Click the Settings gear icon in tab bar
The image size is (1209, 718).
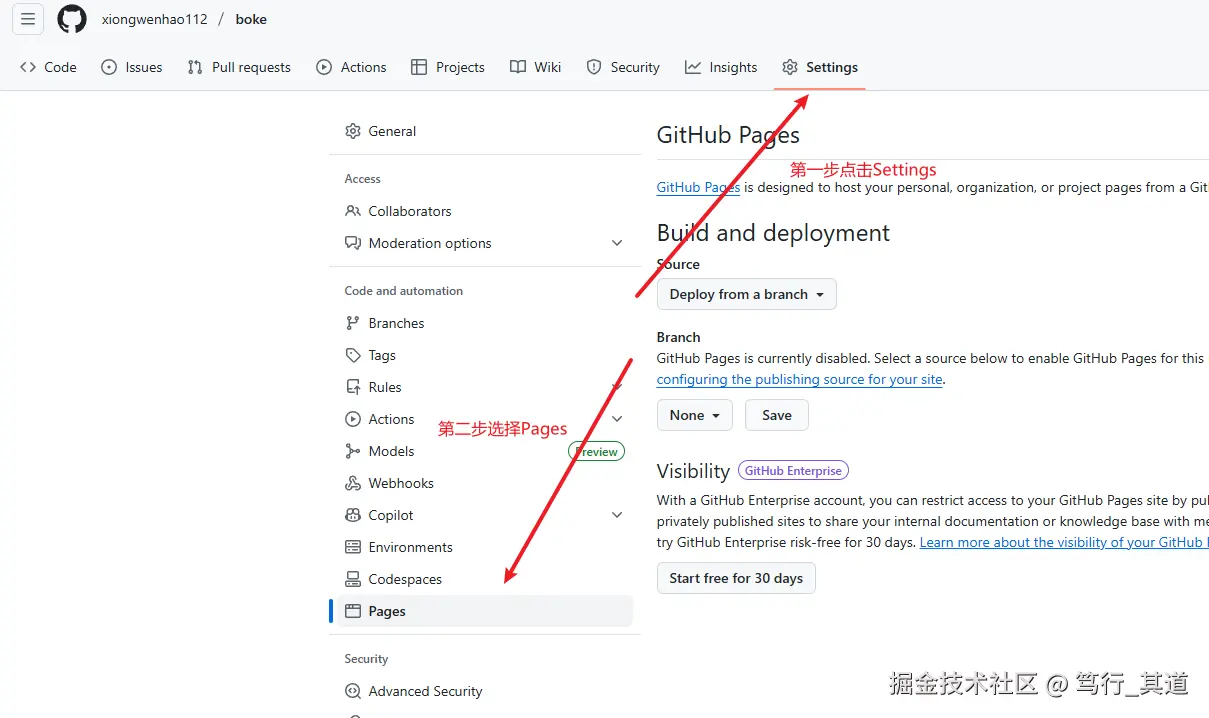click(x=790, y=67)
